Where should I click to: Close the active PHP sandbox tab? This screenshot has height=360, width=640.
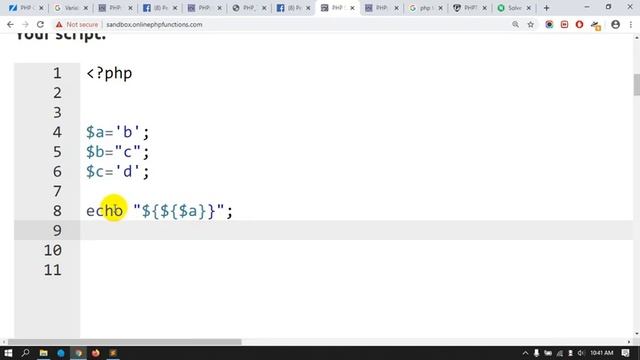(x=352, y=8)
